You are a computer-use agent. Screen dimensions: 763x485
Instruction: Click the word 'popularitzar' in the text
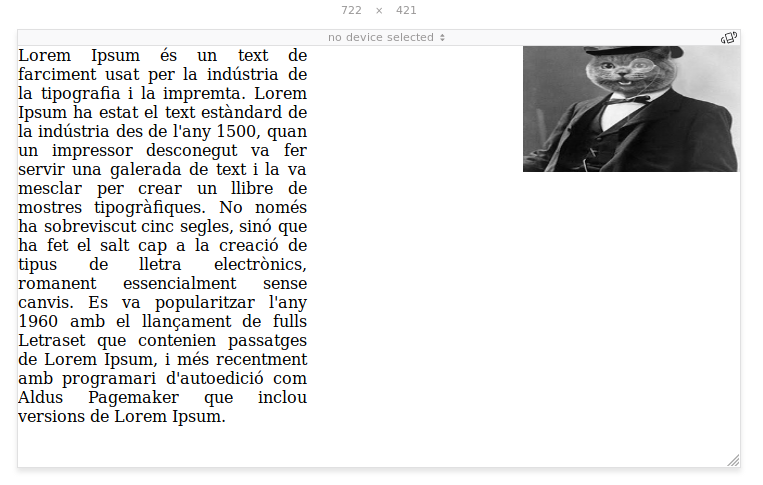196,302
